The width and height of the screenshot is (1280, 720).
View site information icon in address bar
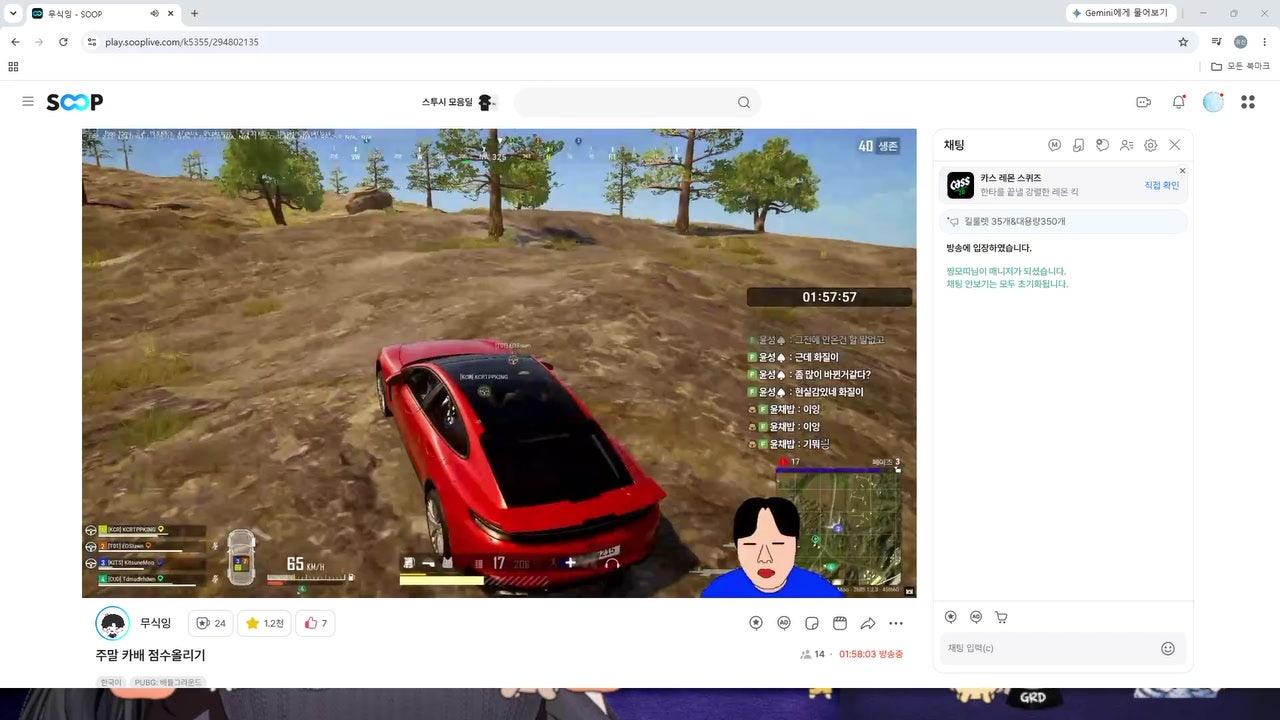pyautogui.click(x=91, y=42)
